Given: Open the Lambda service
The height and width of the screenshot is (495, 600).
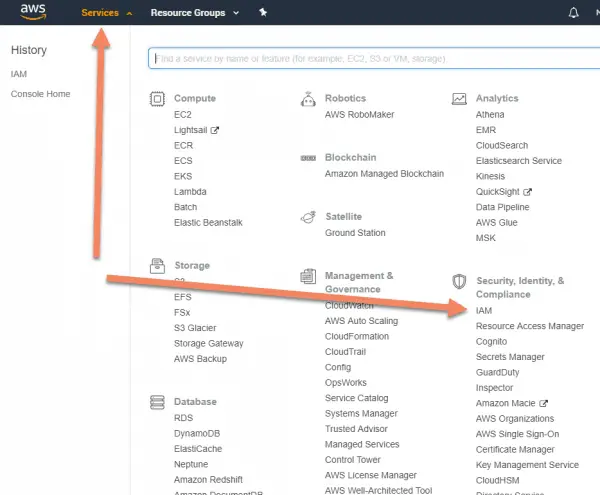Looking at the screenshot, I should click(190, 191).
